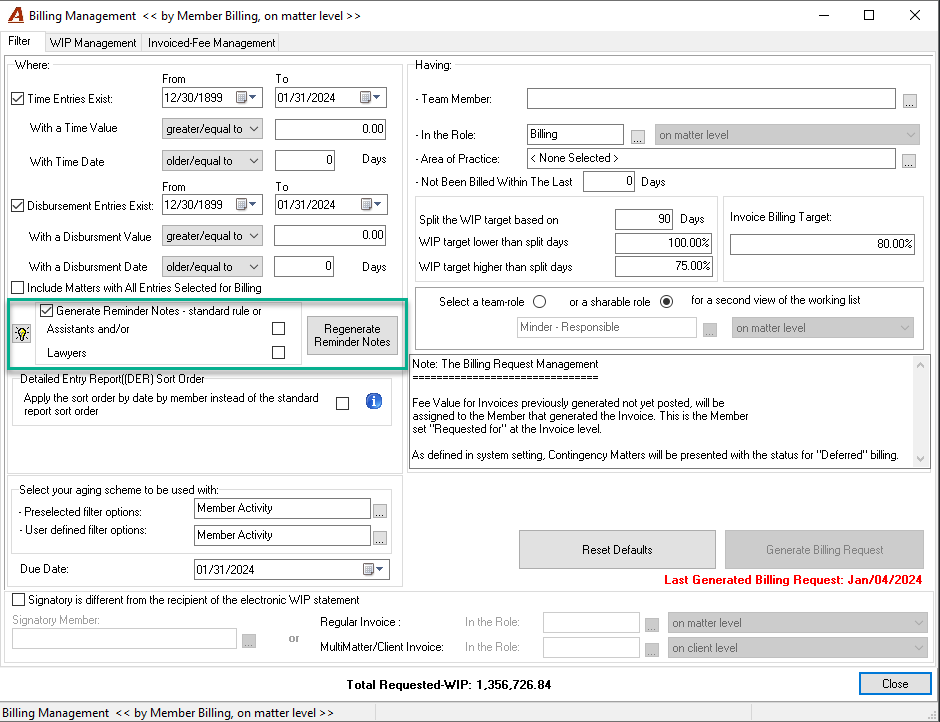Check the Assistants and/or checkbox

(278, 329)
